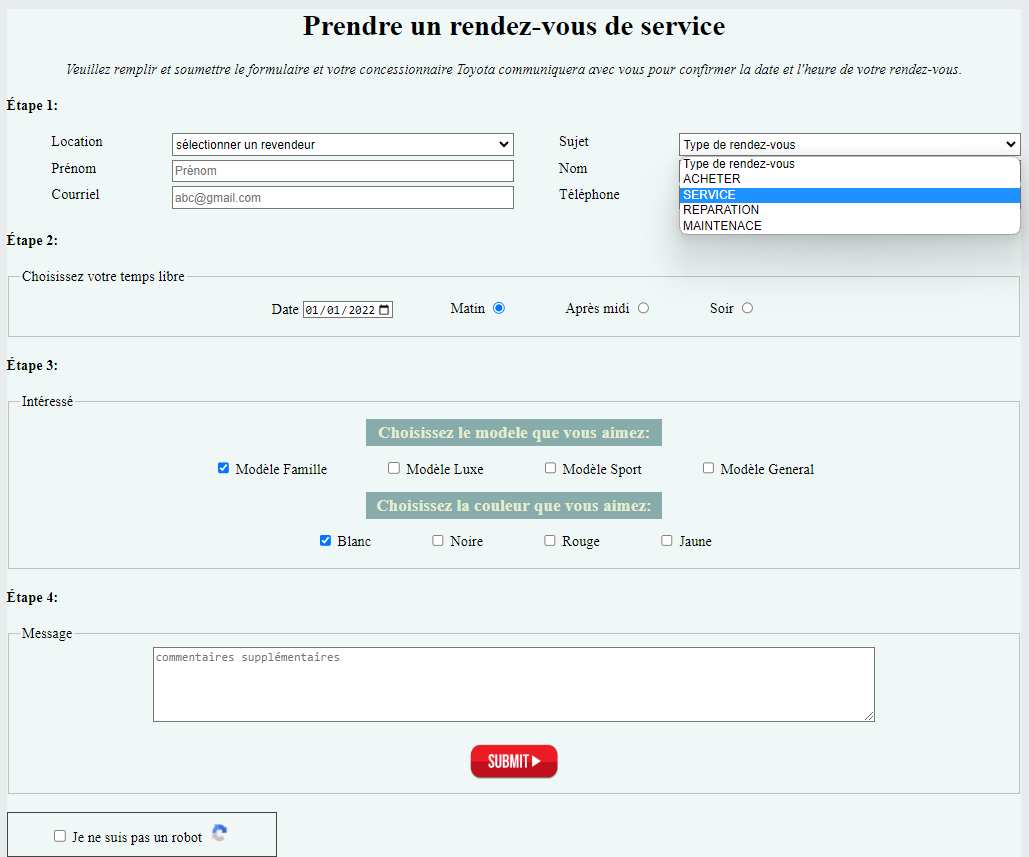Screen dimensions: 1029x857
Task: Check the Modèle Sport option
Action: click(550, 467)
